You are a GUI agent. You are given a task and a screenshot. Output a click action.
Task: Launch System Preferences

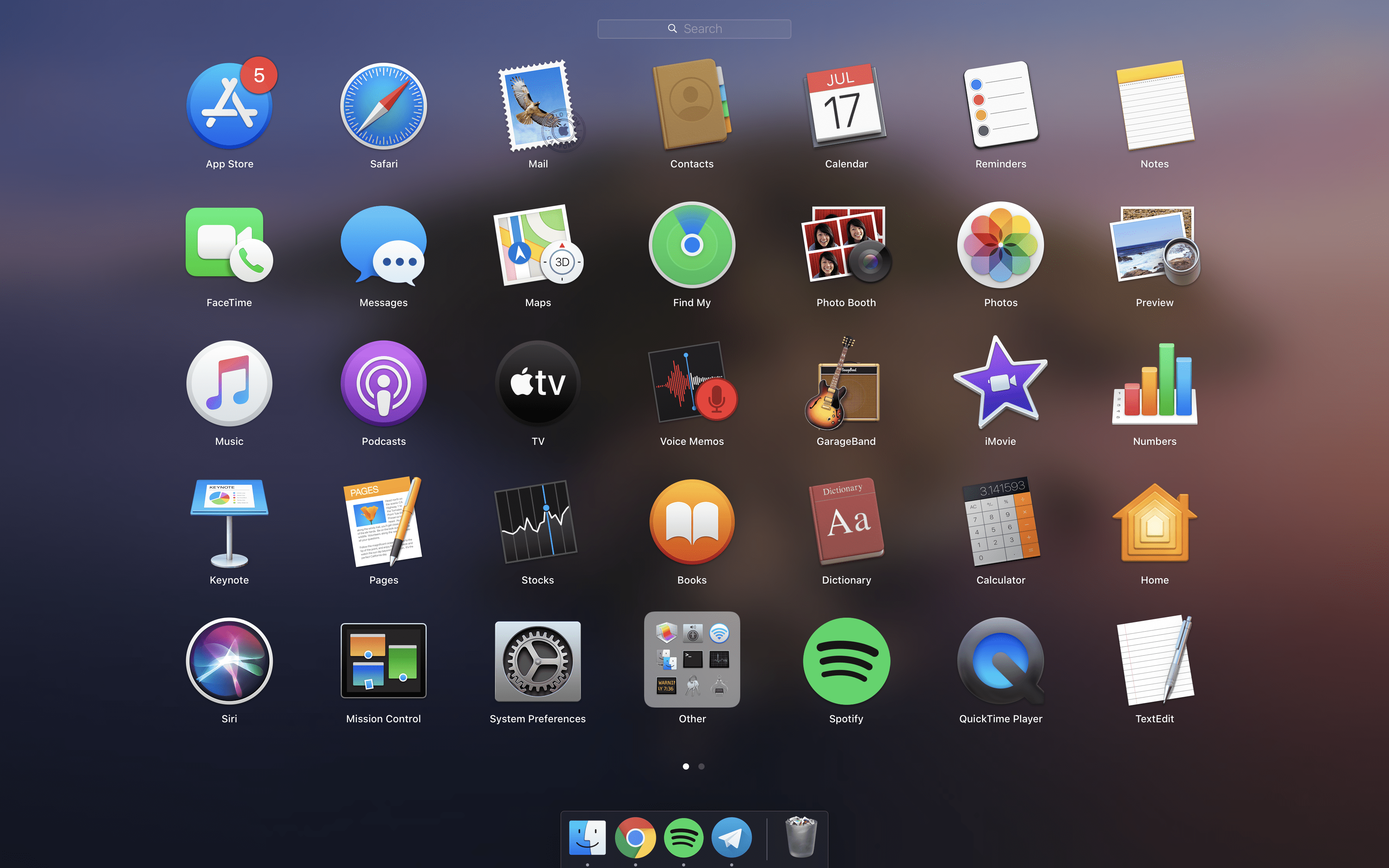(x=538, y=661)
